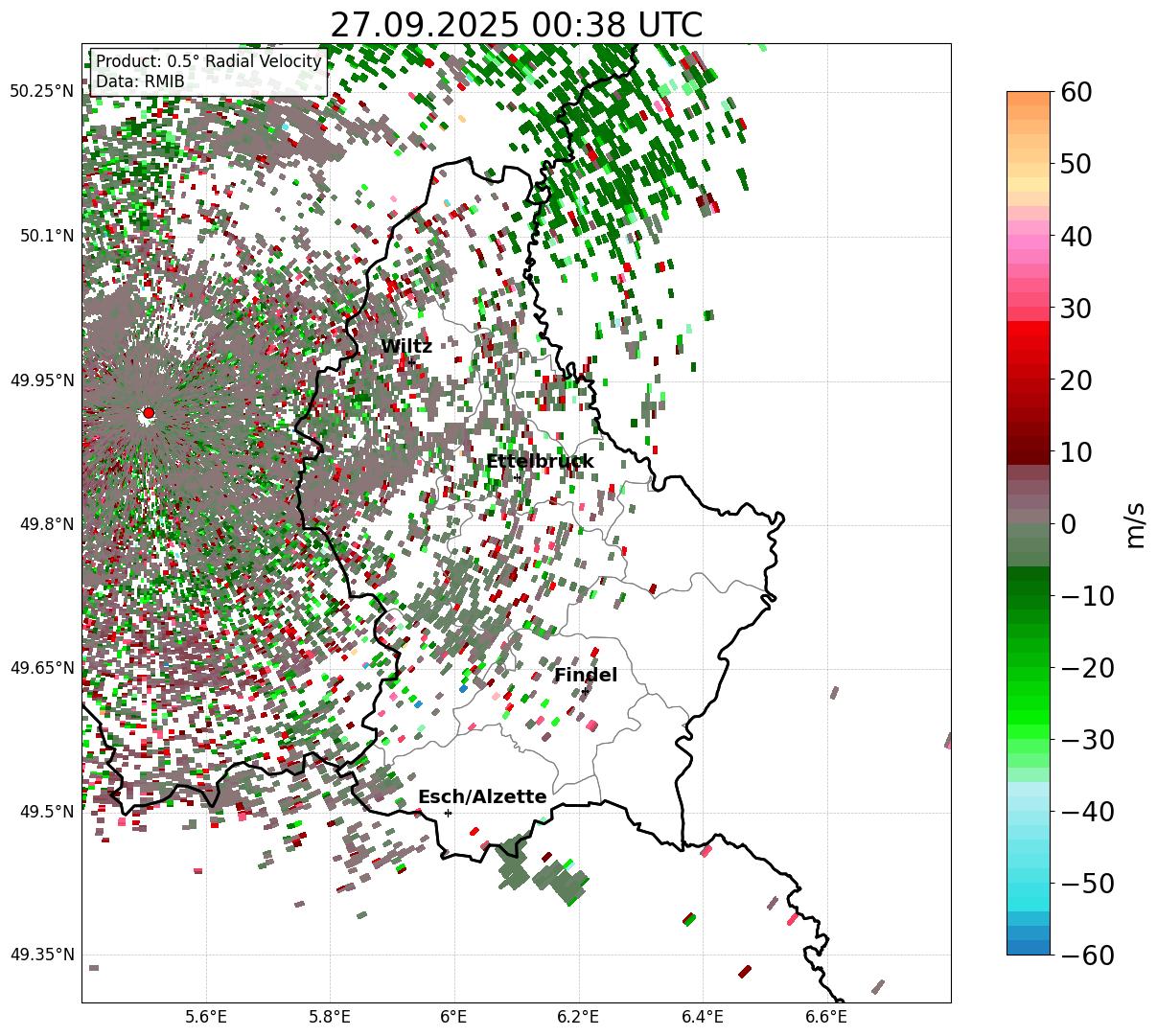The width and height of the screenshot is (1157, 1036).
Task: Pick the blue −60 m/s colorbar segment
Action: (1029, 947)
